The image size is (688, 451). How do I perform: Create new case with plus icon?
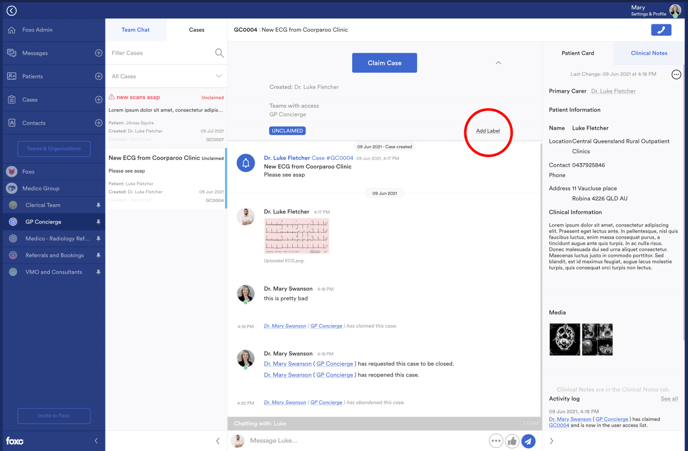(99, 100)
